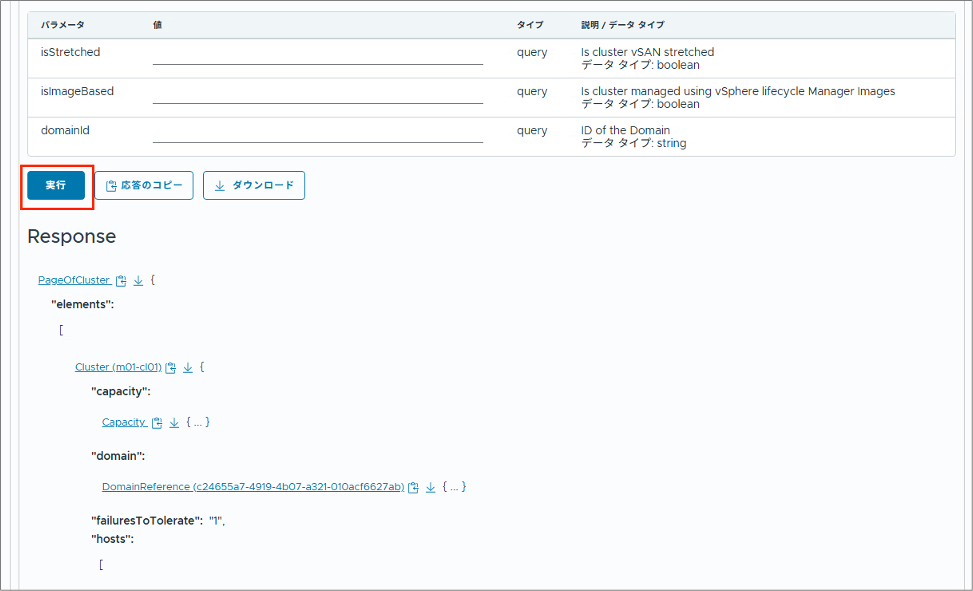This screenshot has width=973, height=591.
Task: Click the パラメータ column header
Action: (x=63, y=25)
